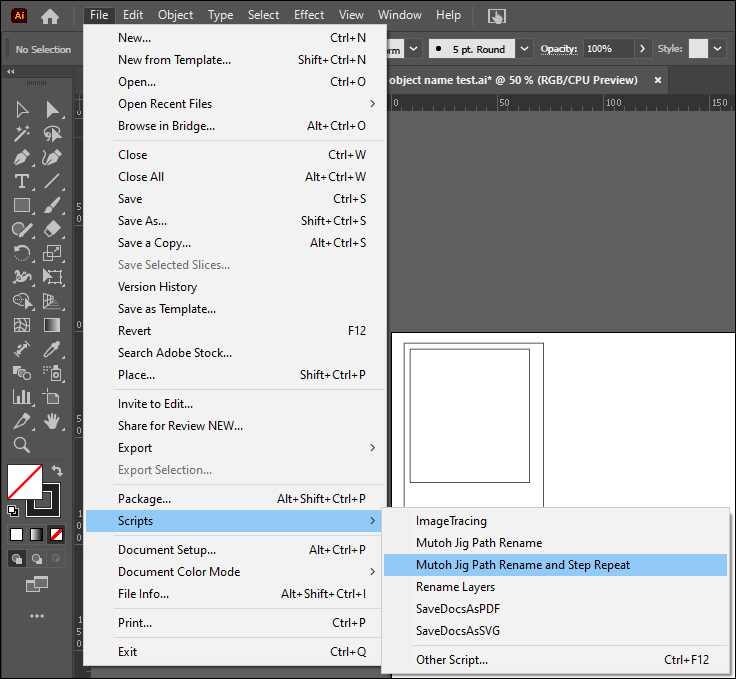736x679 pixels.
Task: Select the Lasso tool
Action: [x=52, y=134]
